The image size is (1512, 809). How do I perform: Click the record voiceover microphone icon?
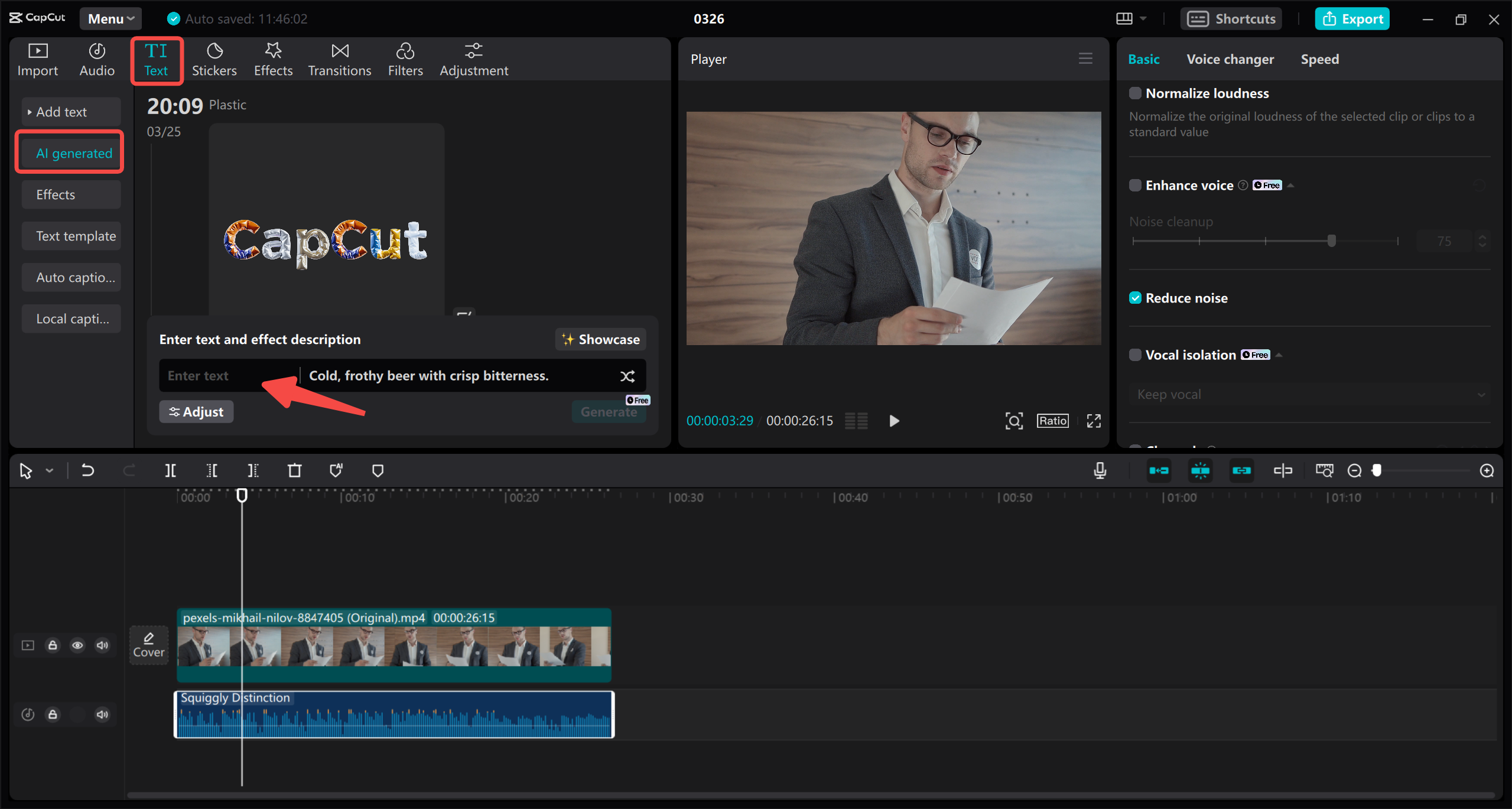(x=1100, y=470)
